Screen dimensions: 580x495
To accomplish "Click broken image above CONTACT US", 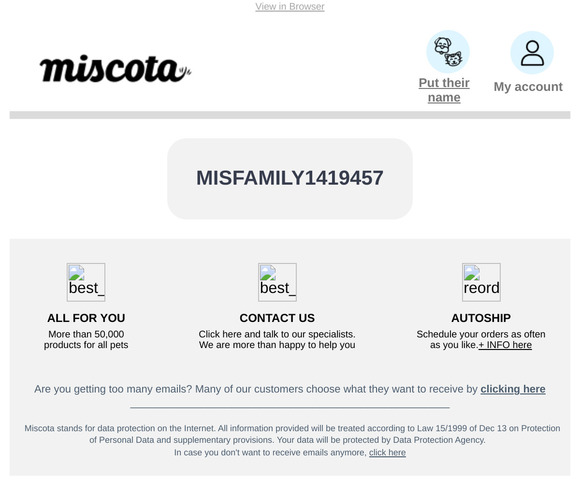I will coord(277,282).
